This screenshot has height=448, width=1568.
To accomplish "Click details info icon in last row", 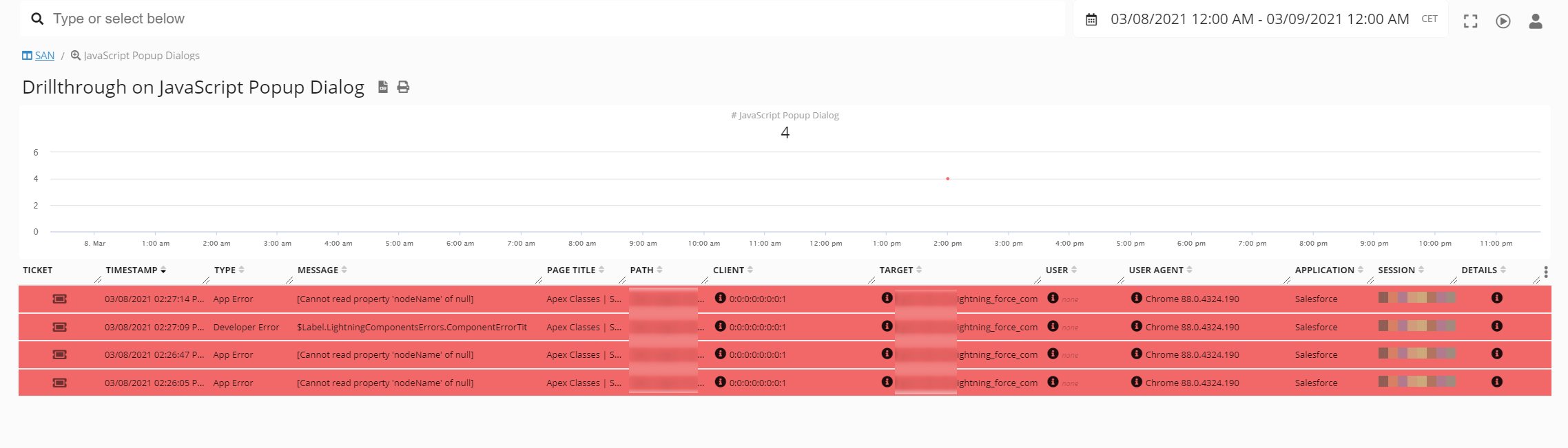I will [1497, 382].
